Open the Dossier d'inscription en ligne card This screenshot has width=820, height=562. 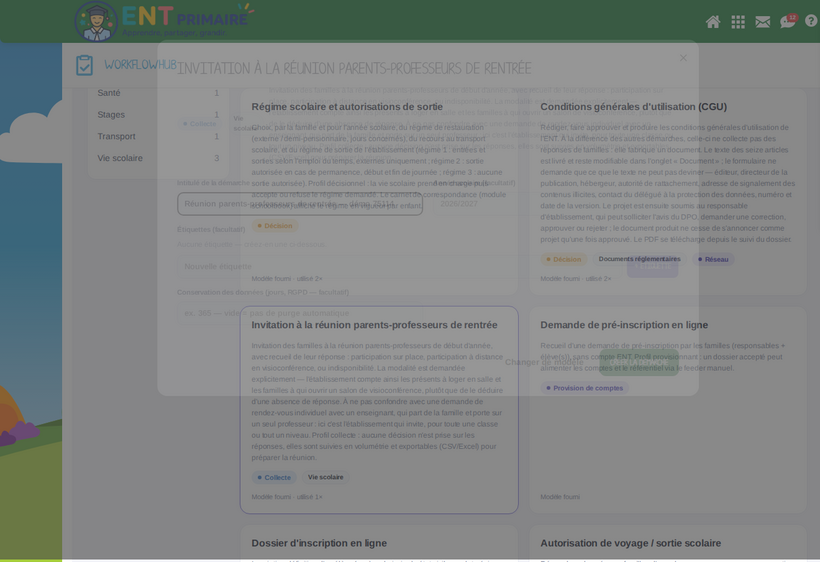(x=379, y=543)
